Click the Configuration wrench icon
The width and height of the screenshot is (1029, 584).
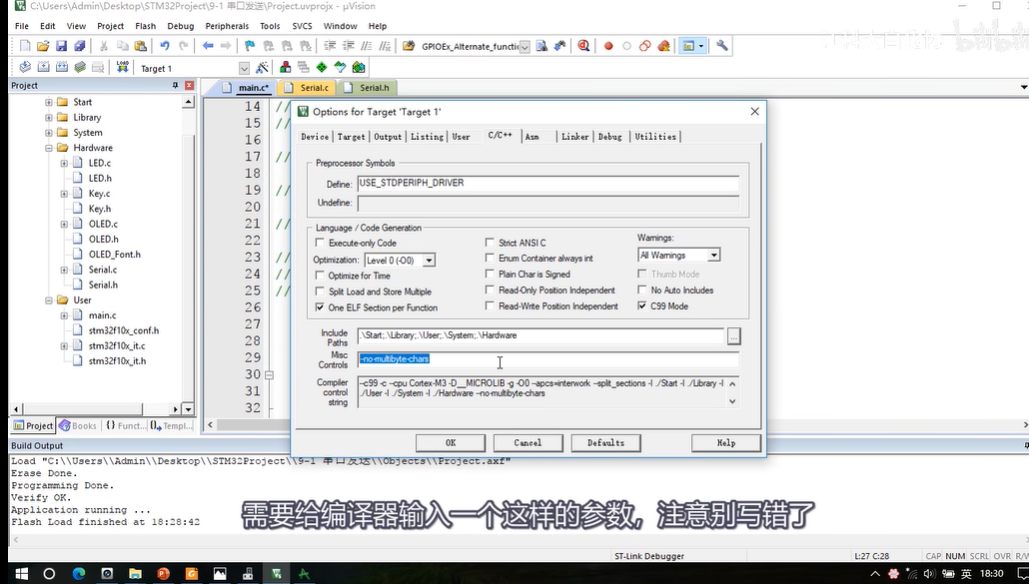pos(722,46)
